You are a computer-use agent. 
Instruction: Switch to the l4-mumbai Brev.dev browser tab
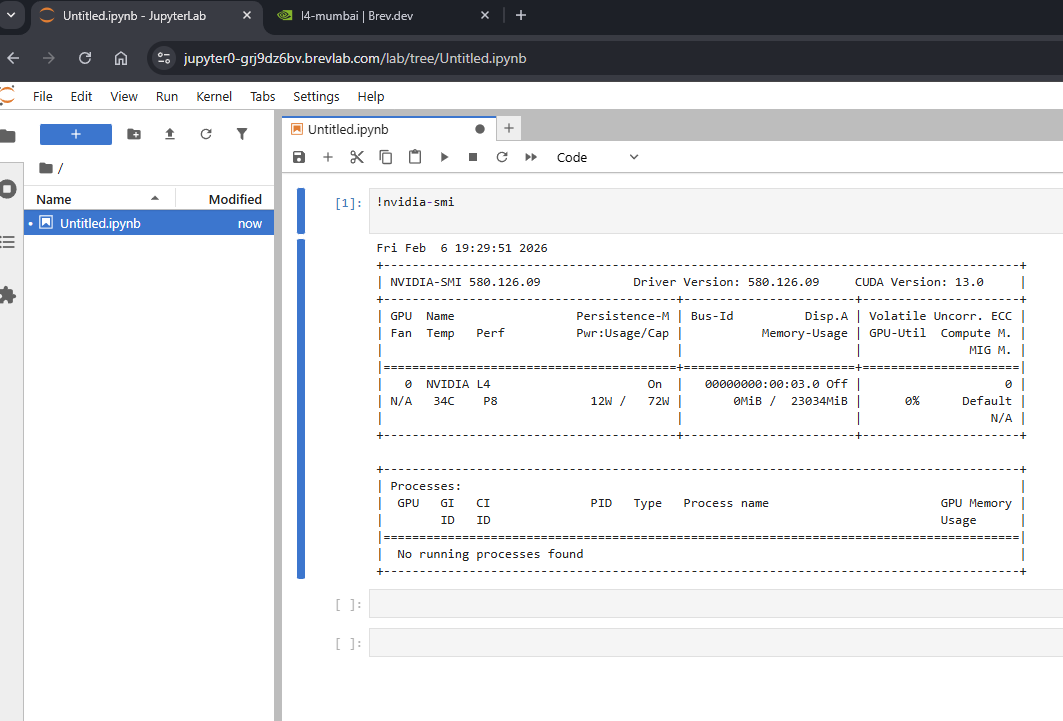pos(380,16)
